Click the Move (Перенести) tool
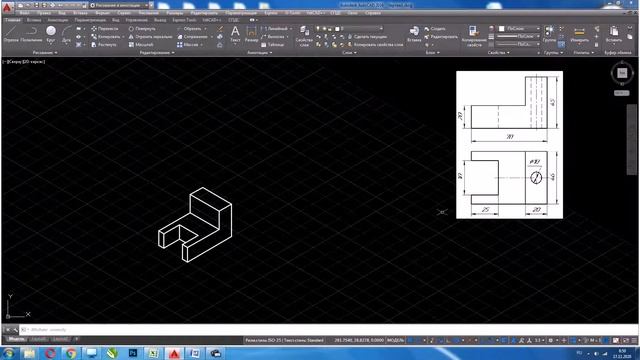Viewport: 640px width, 360px height. click(x=105, y=29)
